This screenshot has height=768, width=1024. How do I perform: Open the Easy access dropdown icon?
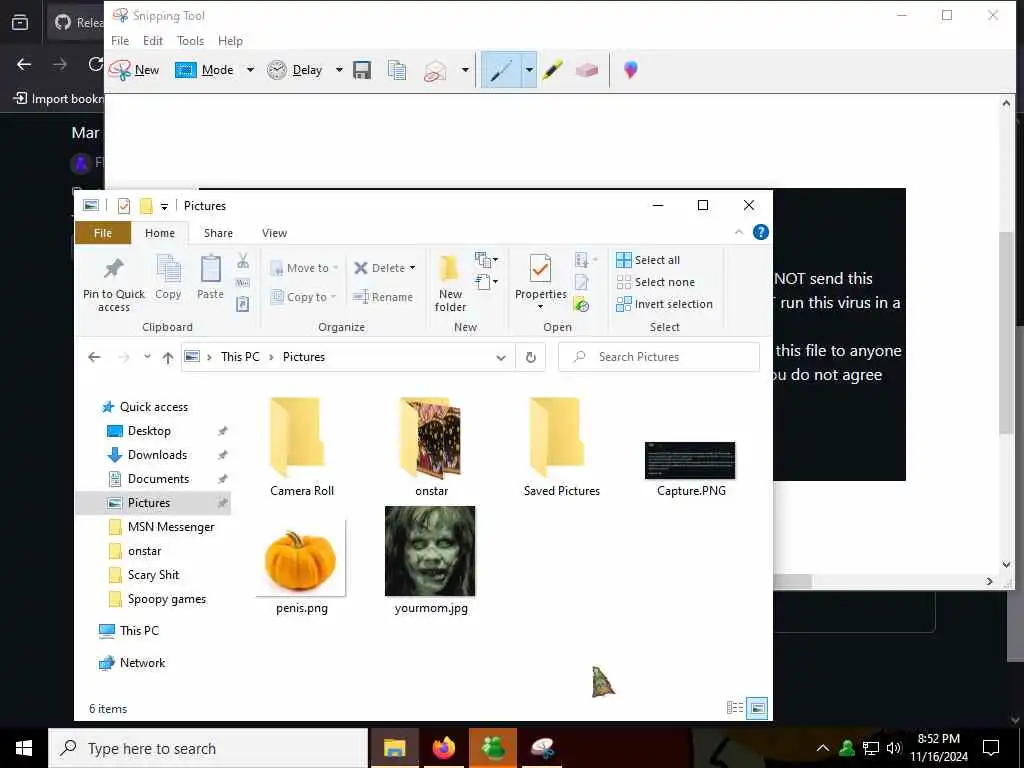point(487,282)
